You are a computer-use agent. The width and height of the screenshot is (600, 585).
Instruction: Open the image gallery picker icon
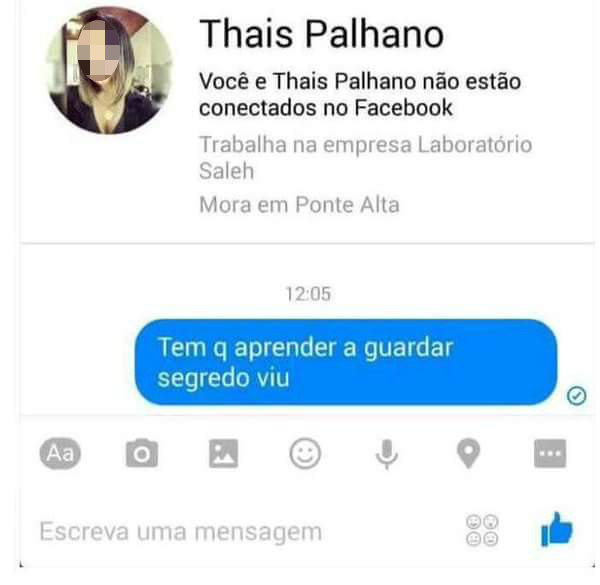tap(223, 454)
